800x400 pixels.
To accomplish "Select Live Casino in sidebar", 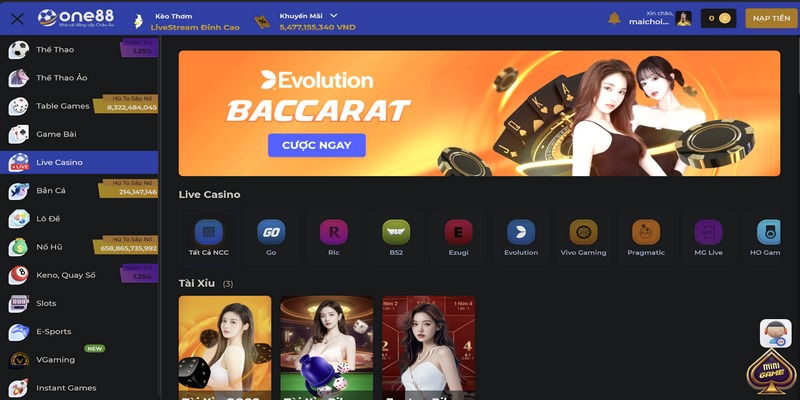I will click(x=79, y=162).
